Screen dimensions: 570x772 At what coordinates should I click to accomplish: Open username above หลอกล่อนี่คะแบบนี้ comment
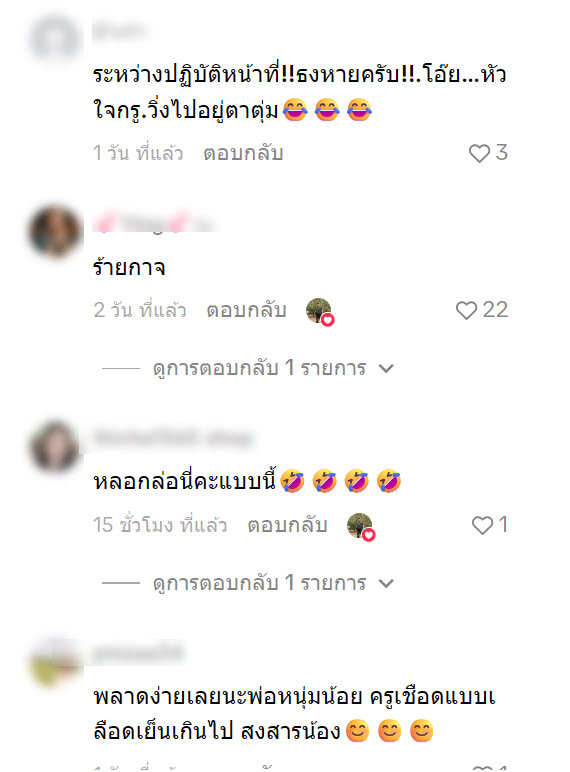(173, 438)
